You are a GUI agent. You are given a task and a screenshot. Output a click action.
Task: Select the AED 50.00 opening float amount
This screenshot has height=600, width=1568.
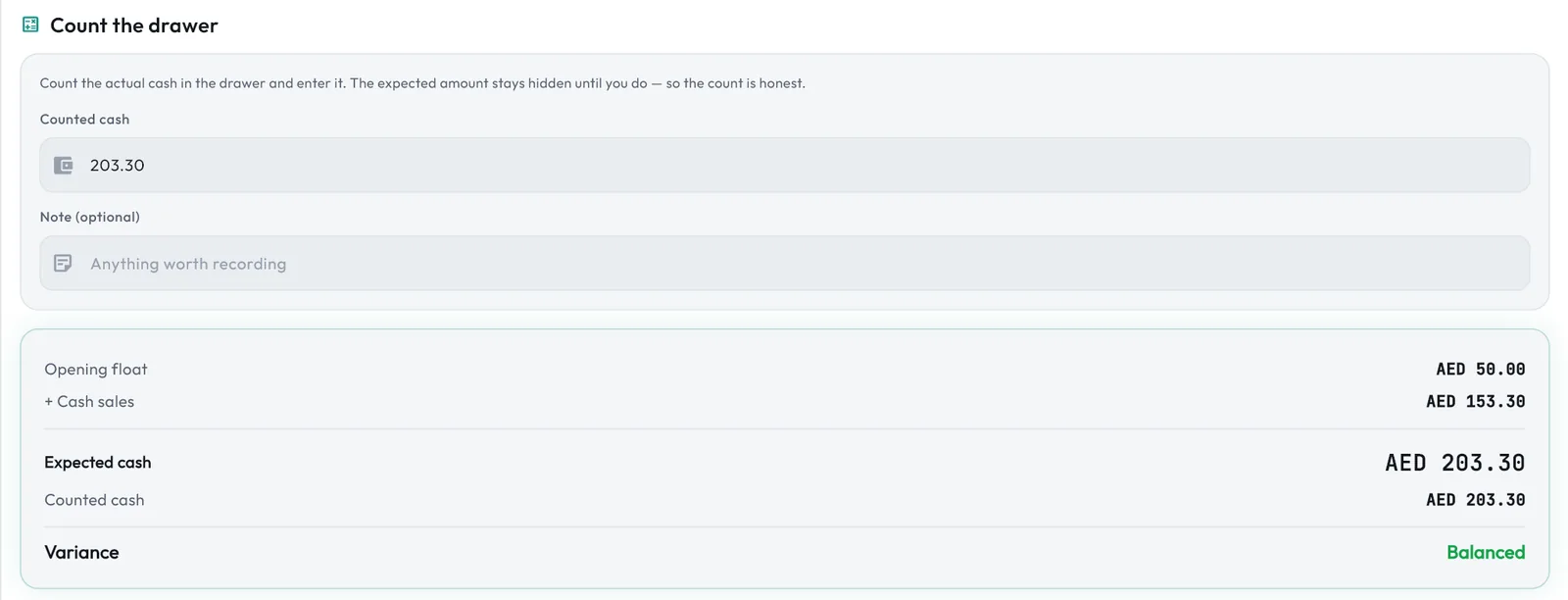click(1480, 369)
